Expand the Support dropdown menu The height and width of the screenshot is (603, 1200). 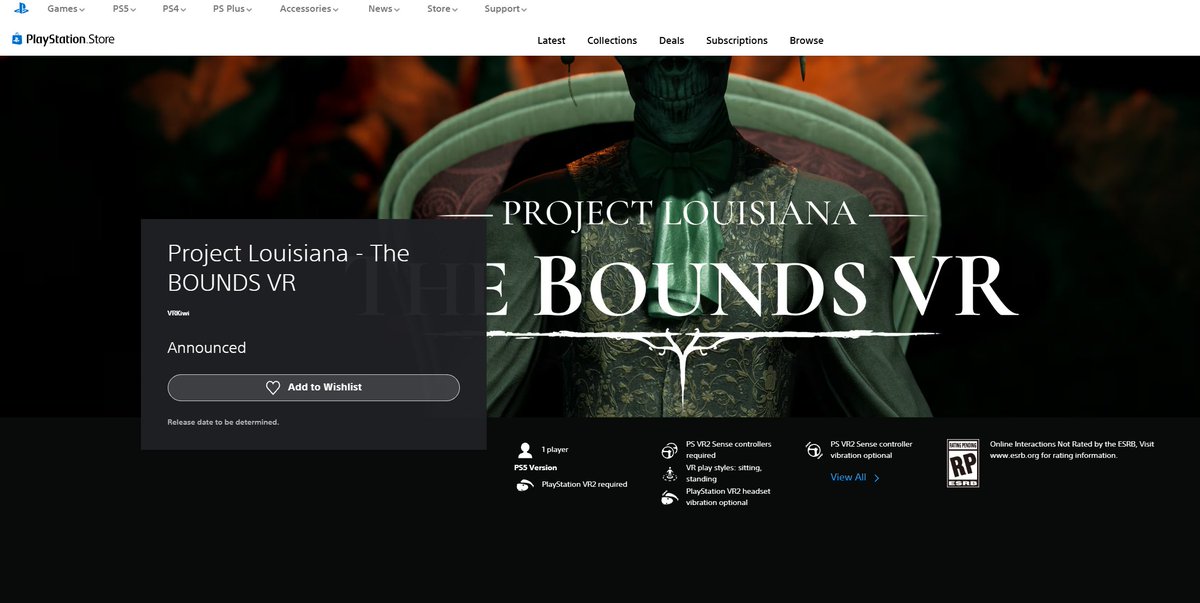506,9
